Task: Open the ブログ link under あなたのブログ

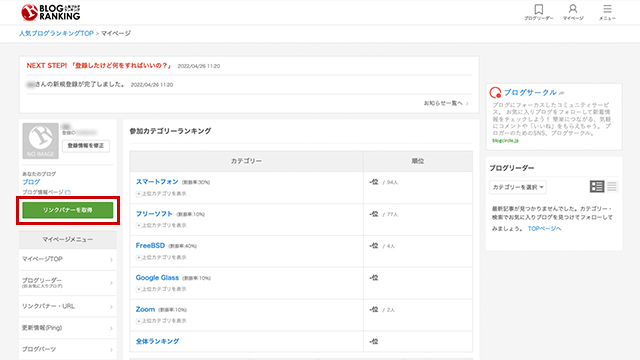Action: [31, 182]
